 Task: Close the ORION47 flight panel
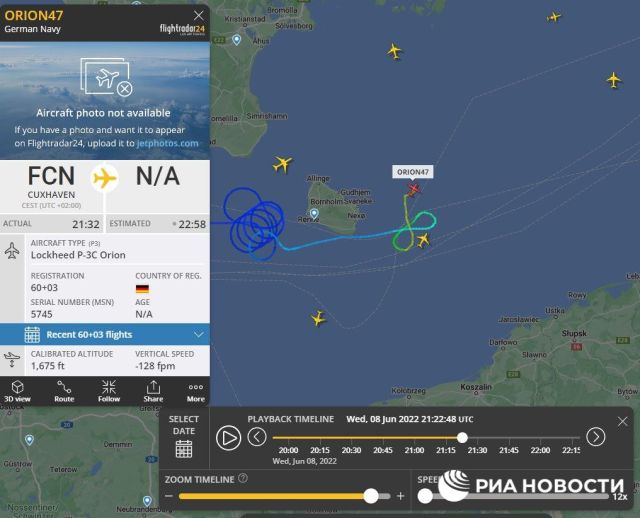tap(199, 16)
